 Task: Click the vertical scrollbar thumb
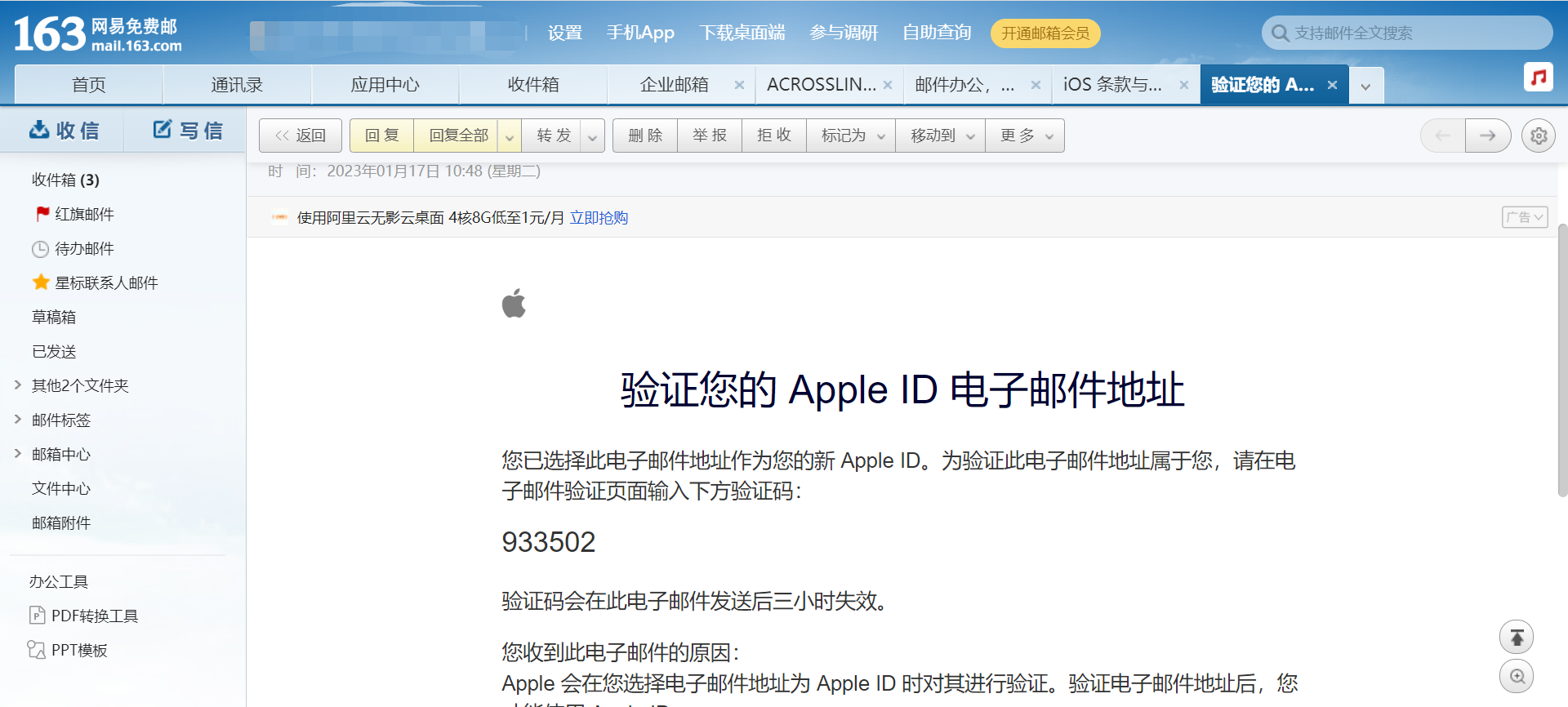tap(1563, 359)
